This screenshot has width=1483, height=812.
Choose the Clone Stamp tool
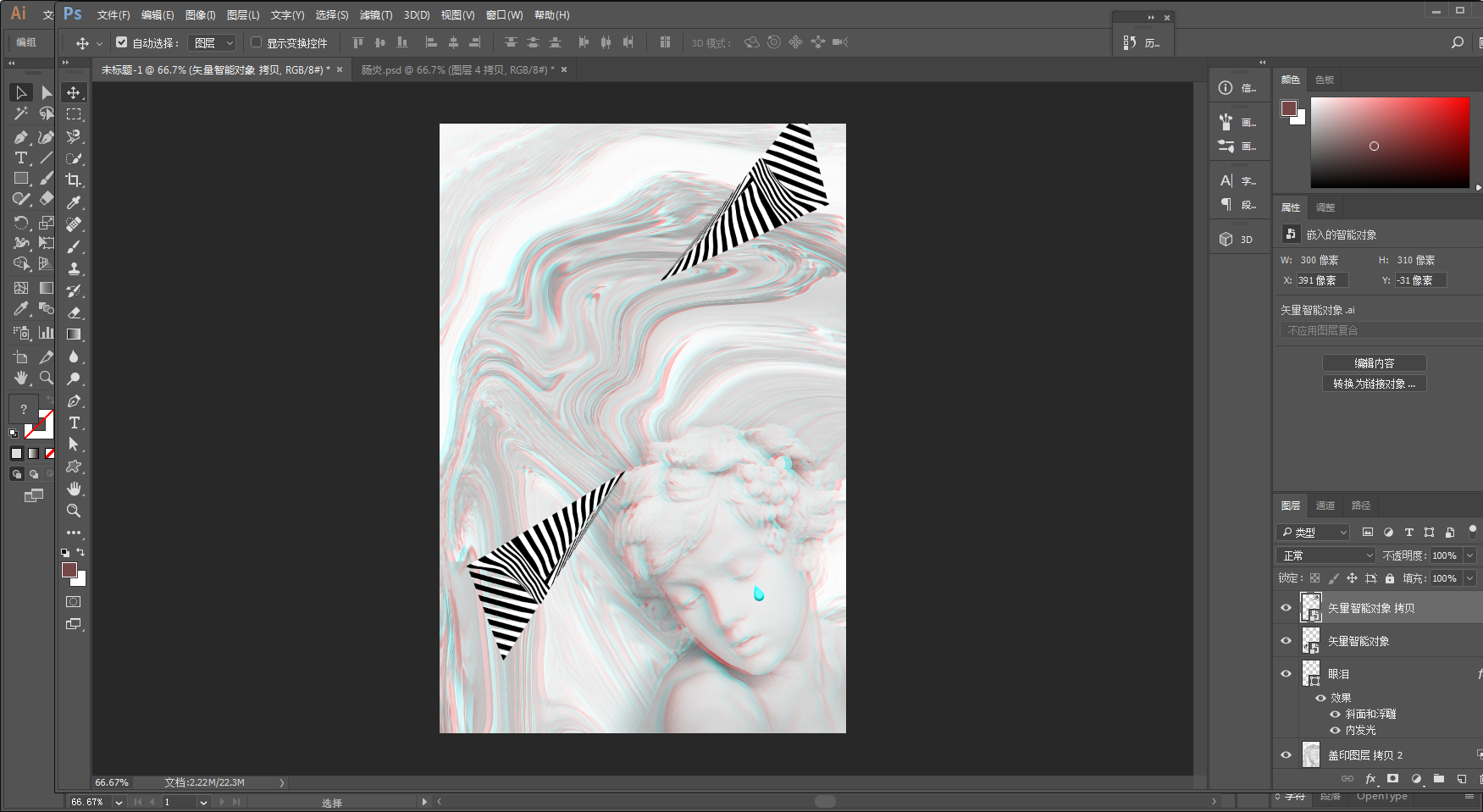tap(74, 268)
